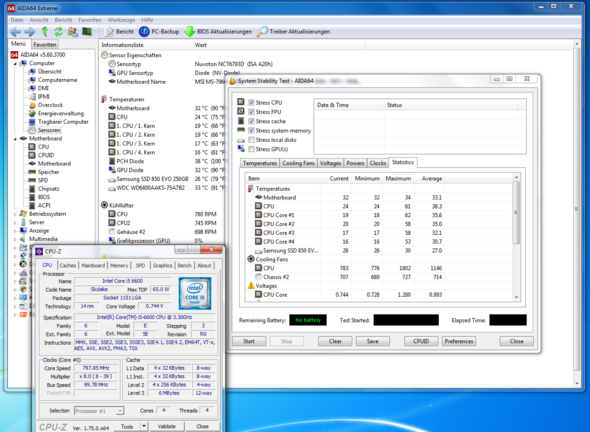590x432 pixels.
Task: Toggle the Stress cache checkbox
Action: [251, 121]
